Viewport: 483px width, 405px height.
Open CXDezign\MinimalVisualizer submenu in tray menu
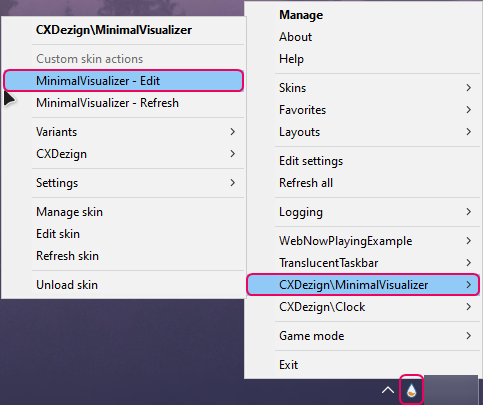coord(363,285)
